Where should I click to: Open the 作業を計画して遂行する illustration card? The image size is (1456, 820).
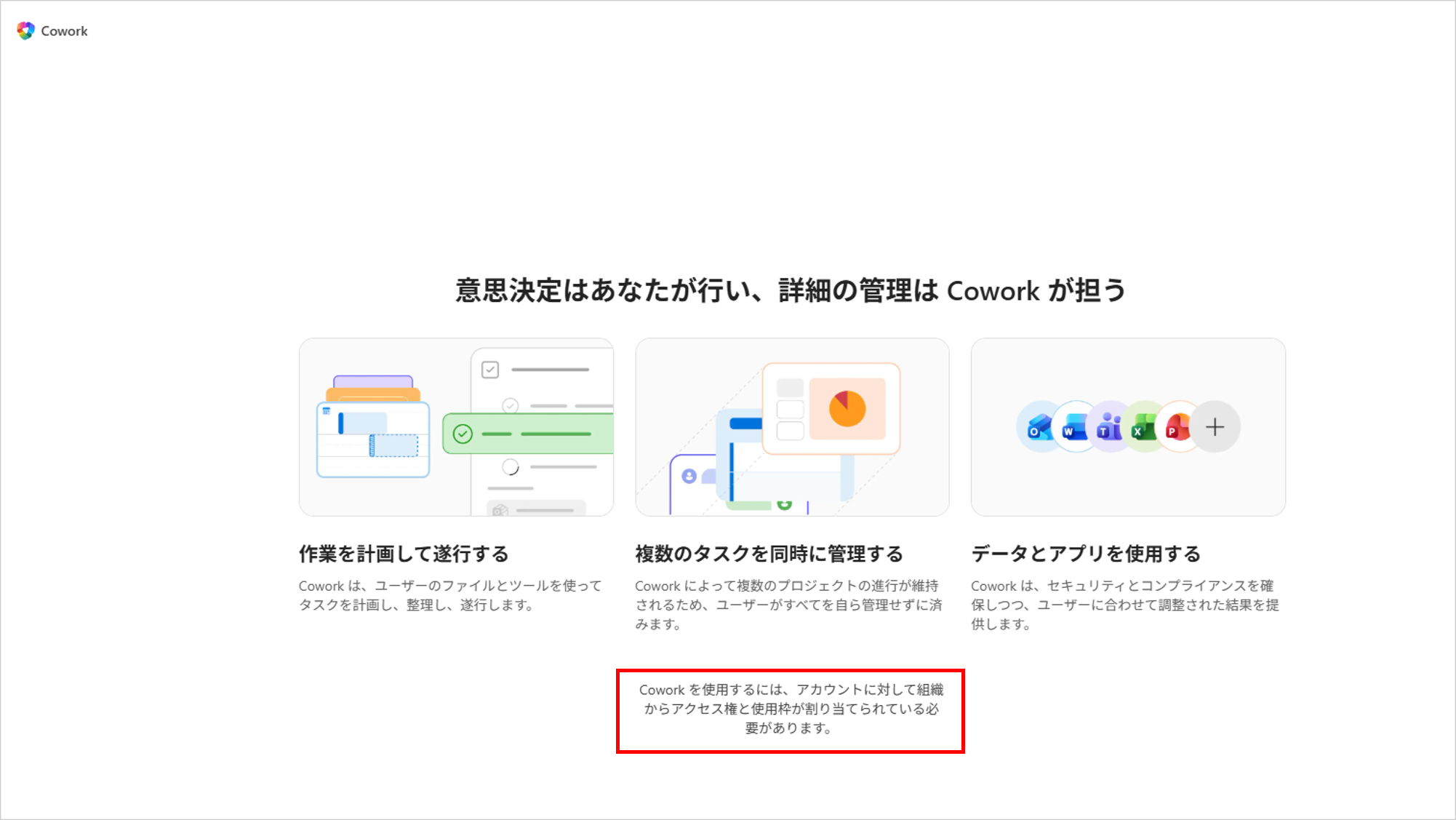point(456,427)
